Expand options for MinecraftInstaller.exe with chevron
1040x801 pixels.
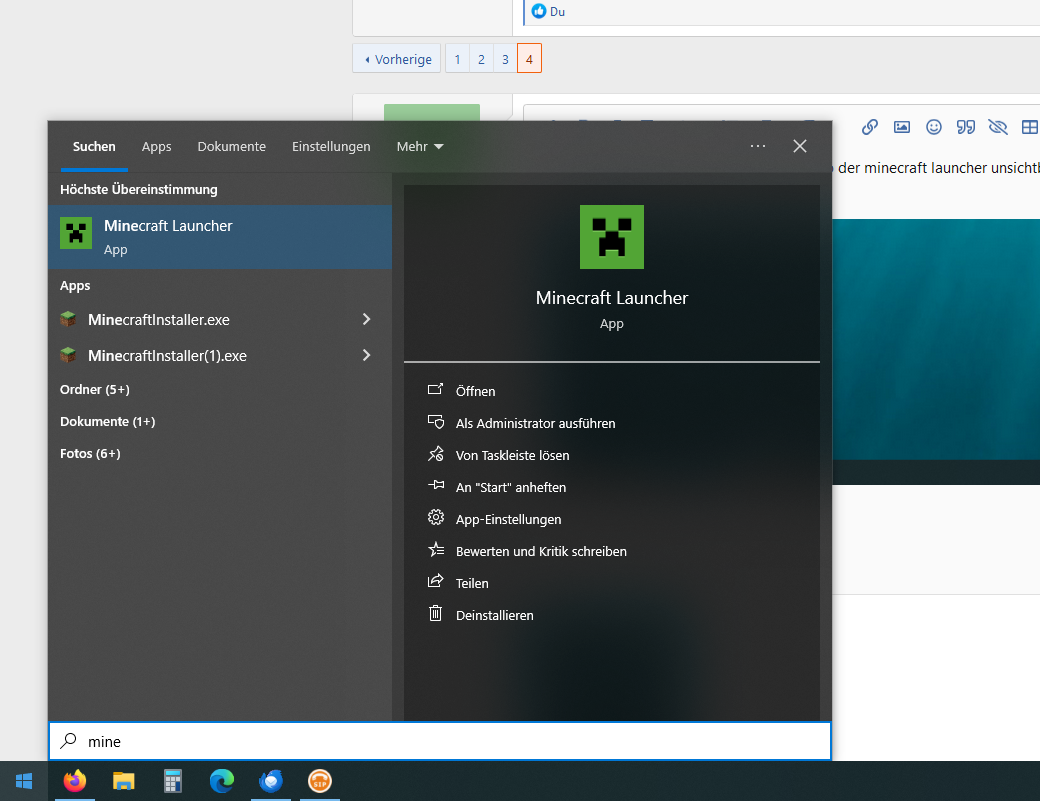366,319
